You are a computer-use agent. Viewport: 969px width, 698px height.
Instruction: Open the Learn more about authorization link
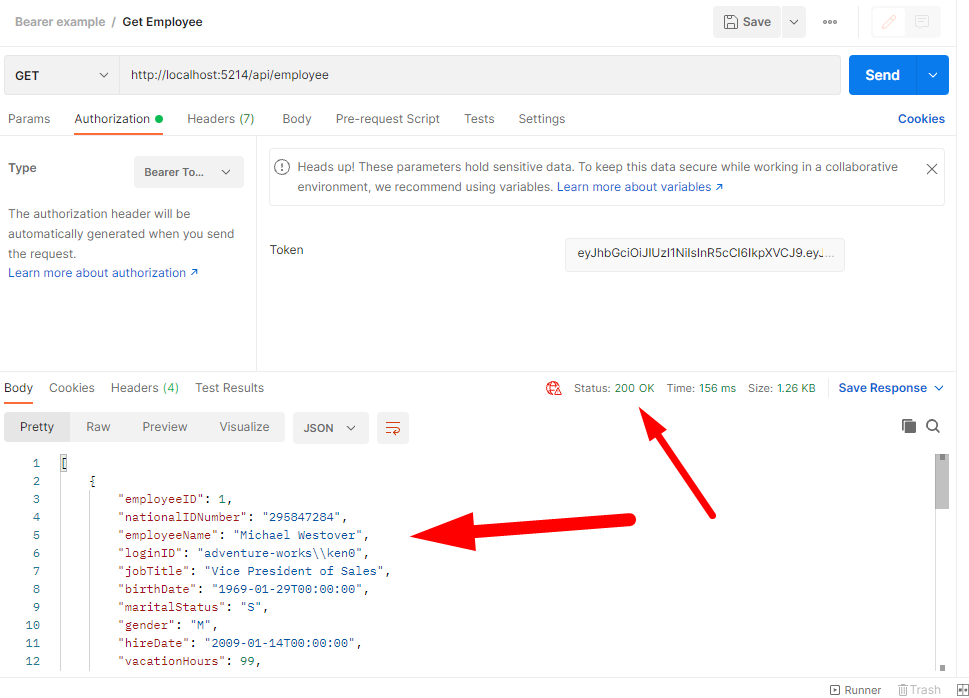[x=103, y=273]
